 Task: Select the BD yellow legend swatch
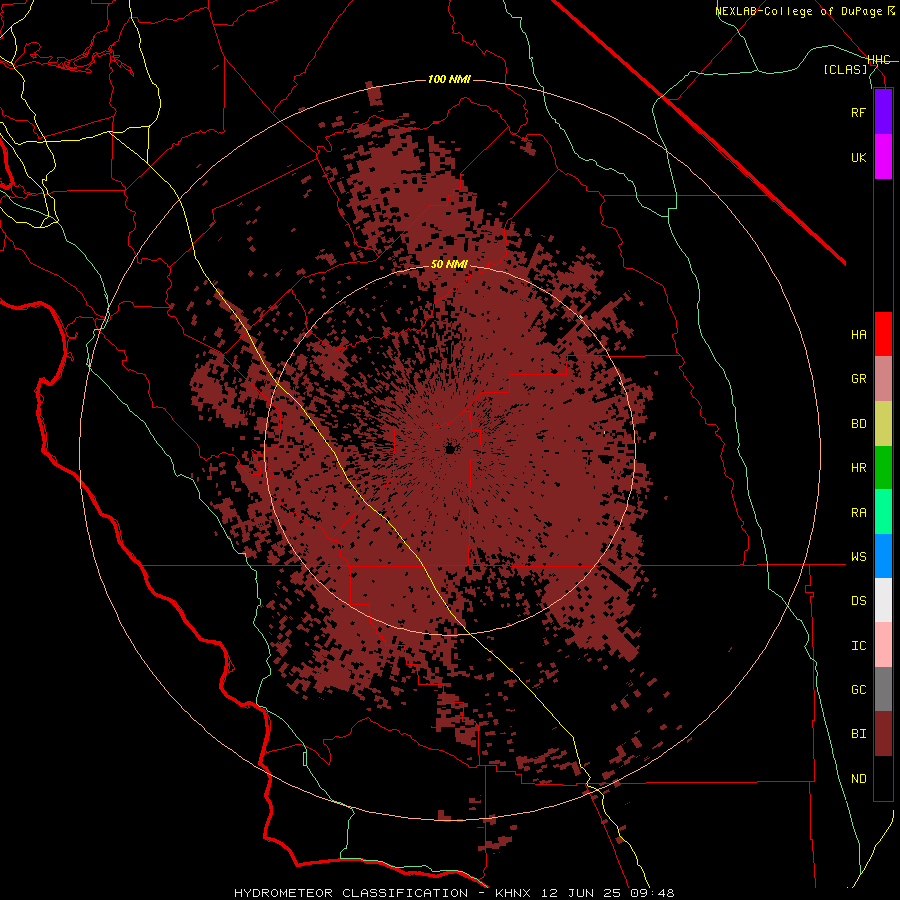click(x=883, y=424)
